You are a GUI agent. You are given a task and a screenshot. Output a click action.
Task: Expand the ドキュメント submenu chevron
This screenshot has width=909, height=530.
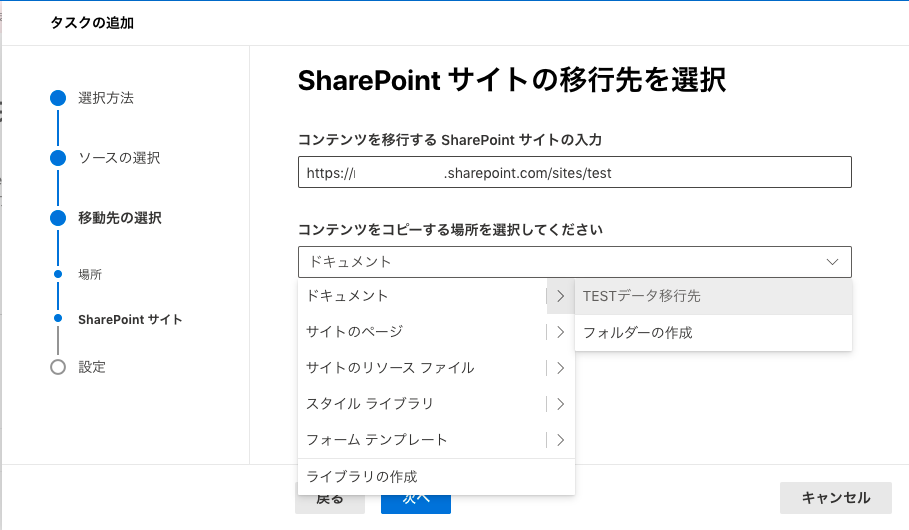click(x=560, y=296)
